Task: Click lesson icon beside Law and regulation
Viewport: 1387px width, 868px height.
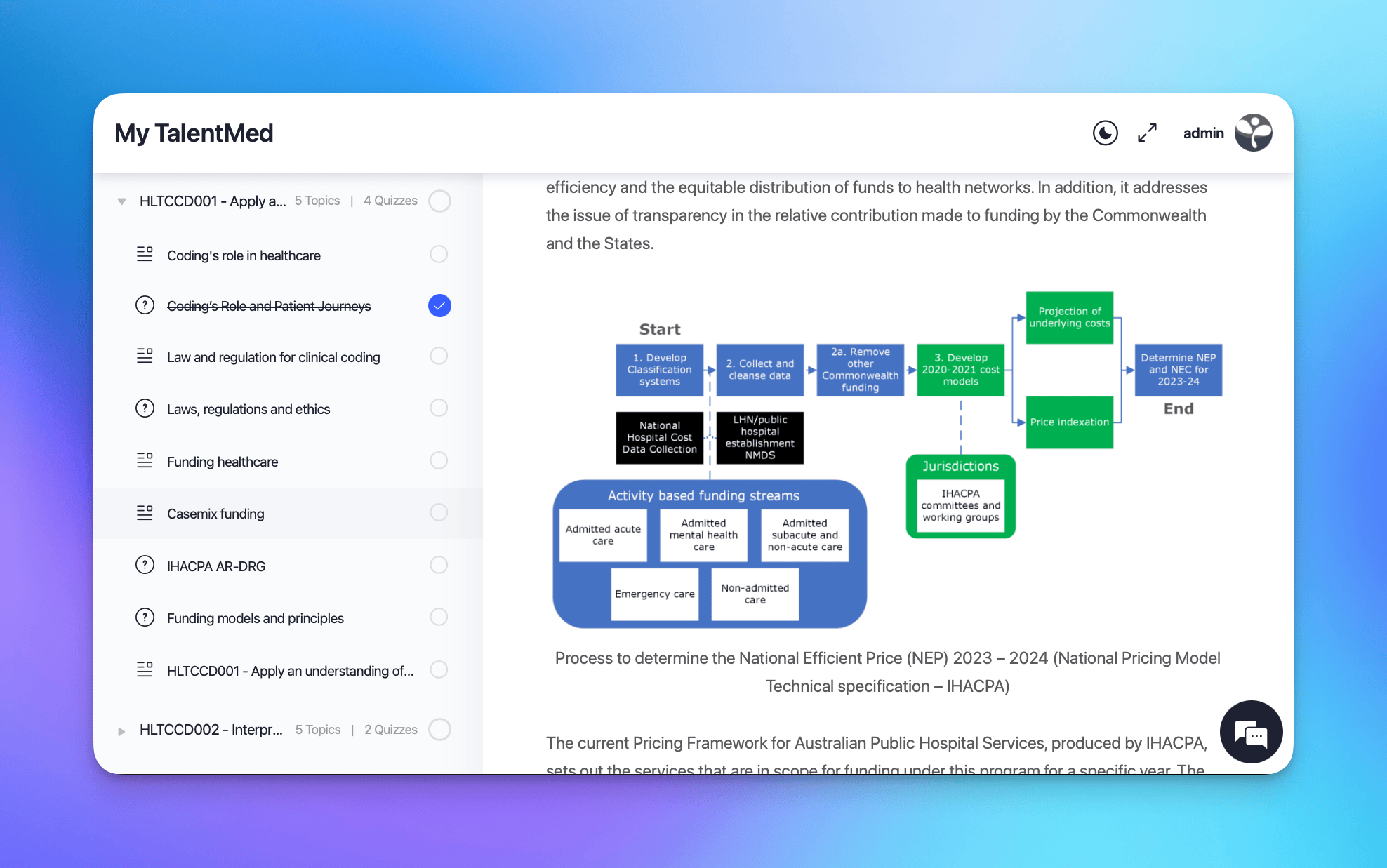Action: (x=145, y=356)
